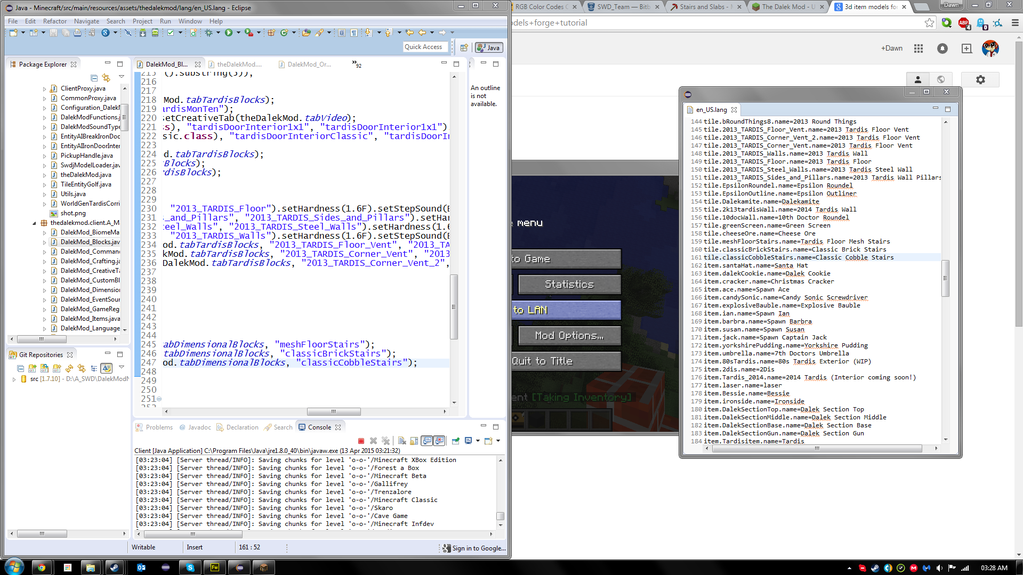Click the Google notifications bell icon
Viewport: 1023px width, 575px height.
942,48
